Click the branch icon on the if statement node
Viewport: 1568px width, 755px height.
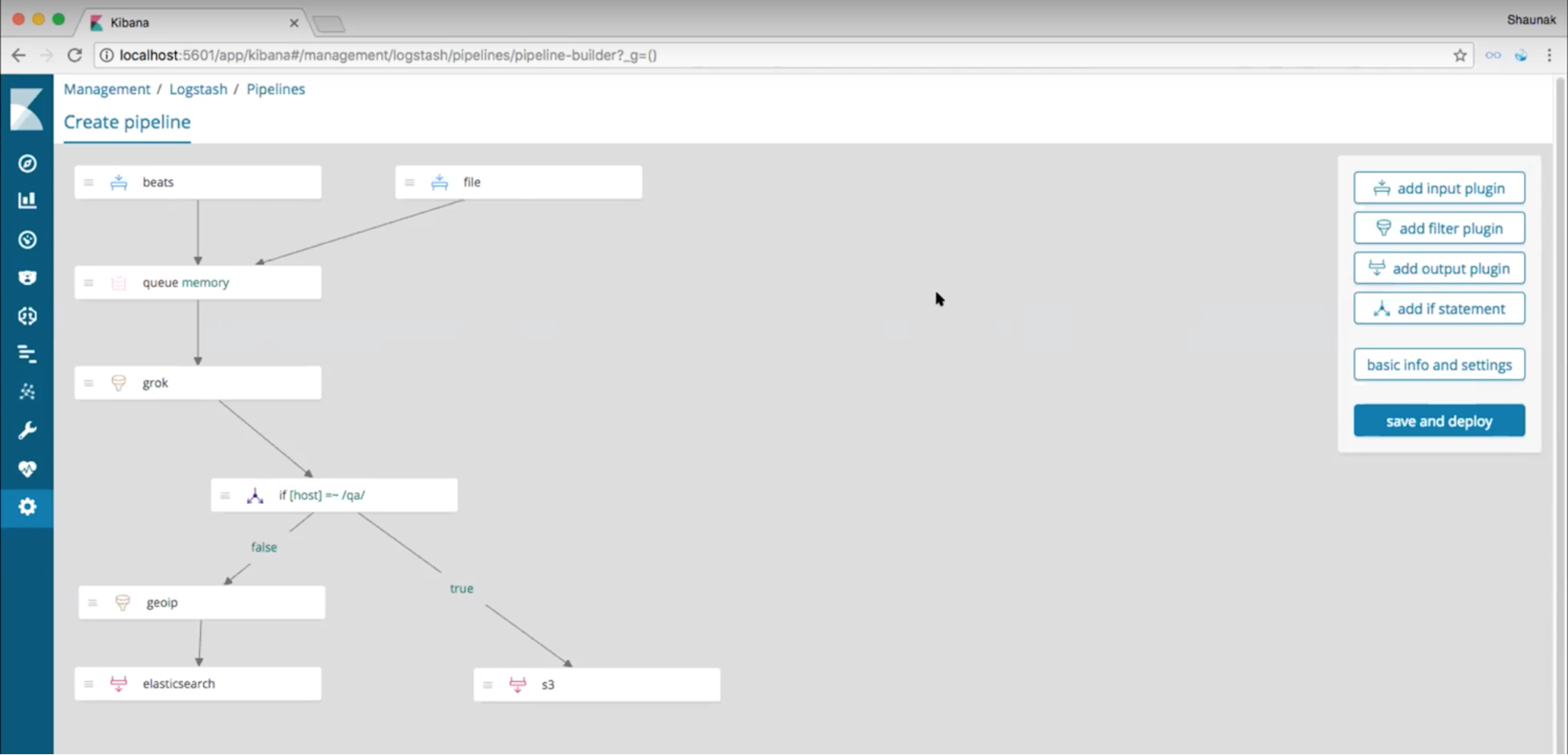[x=255, y=495]
